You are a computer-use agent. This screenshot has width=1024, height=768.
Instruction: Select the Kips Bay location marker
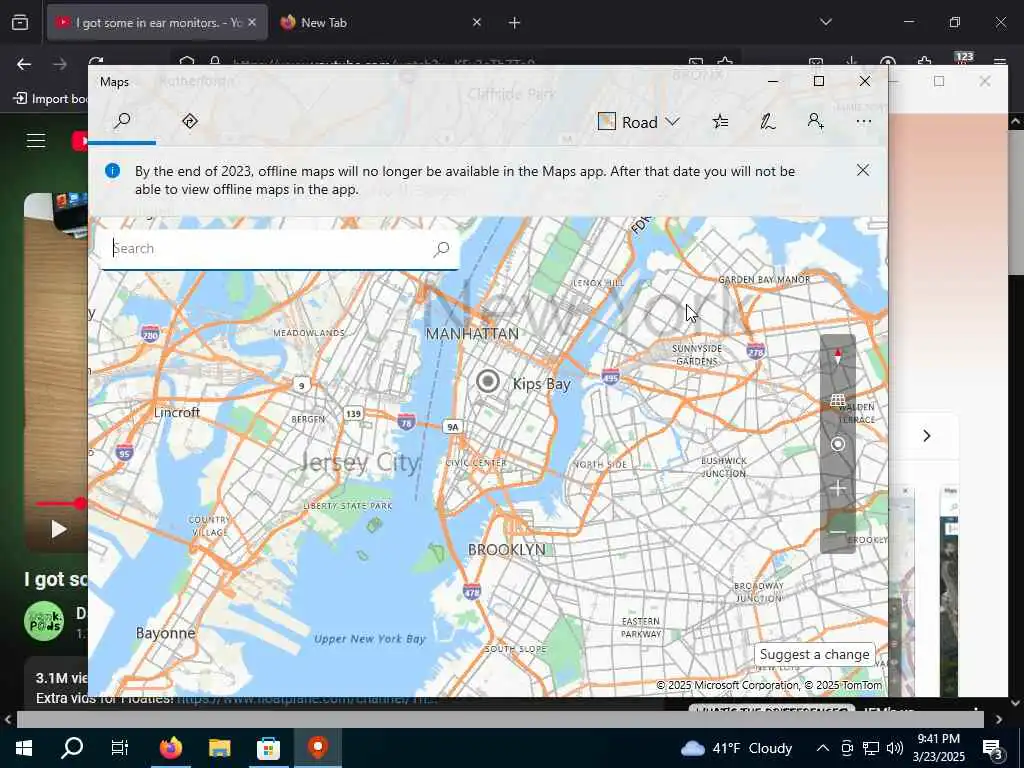488,381
